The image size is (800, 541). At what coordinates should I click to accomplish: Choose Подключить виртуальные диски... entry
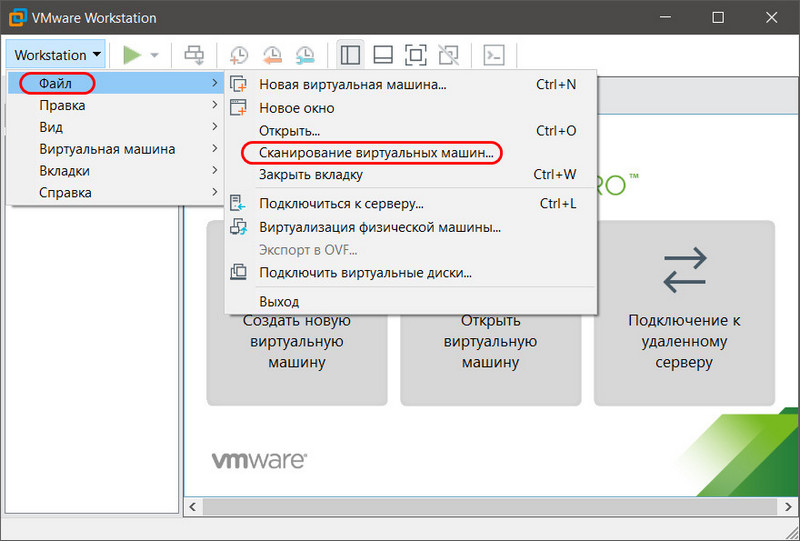tap(411, 273)
